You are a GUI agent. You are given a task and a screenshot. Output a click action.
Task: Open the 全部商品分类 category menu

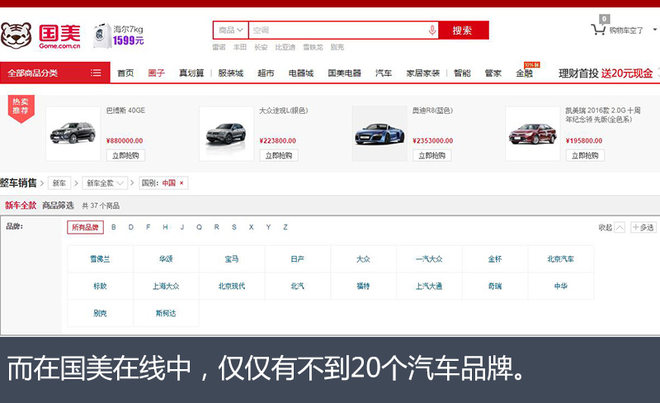tap(55, 73)
